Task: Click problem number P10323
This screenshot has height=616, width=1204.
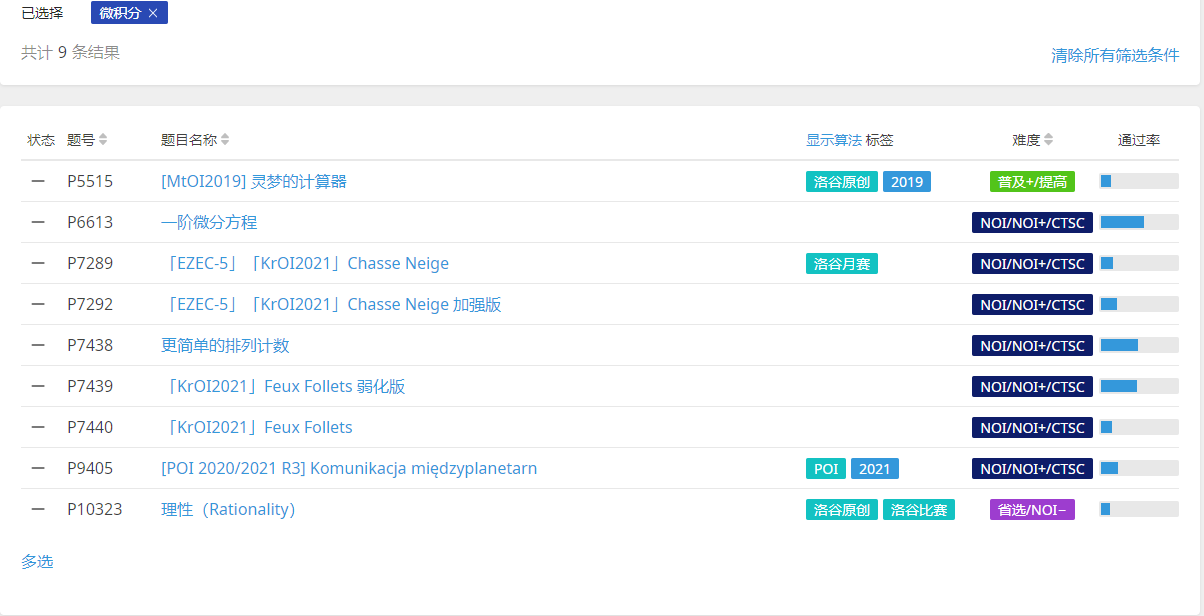Action: 95,510
